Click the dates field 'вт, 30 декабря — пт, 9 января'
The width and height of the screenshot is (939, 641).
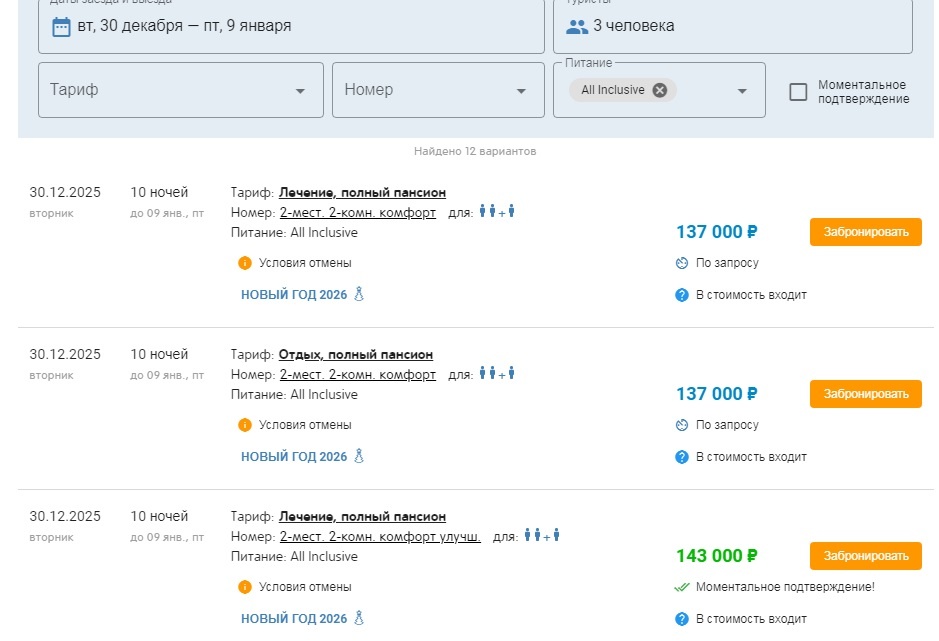click(184, 26)
